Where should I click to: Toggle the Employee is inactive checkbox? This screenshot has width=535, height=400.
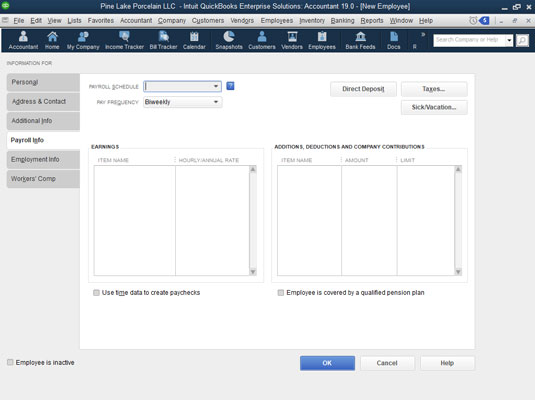[10, 362]
